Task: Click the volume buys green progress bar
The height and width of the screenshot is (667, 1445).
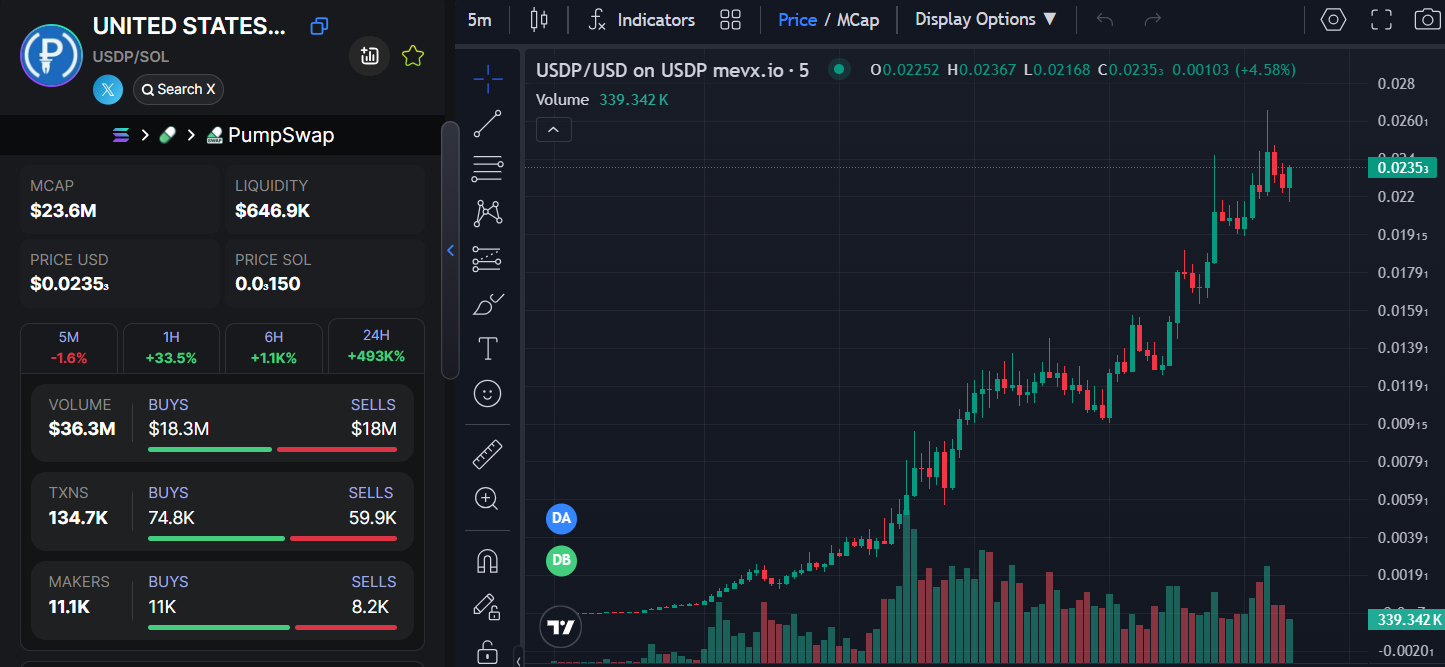Action: click(210, 450)
